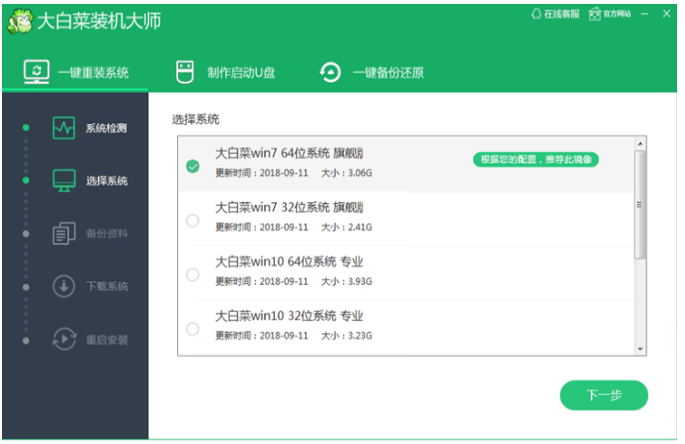The height and width of the screenshot is (444, 685).
Task: Click the 下一步 button
Action: pyautogui.click(x=604, y=395)
